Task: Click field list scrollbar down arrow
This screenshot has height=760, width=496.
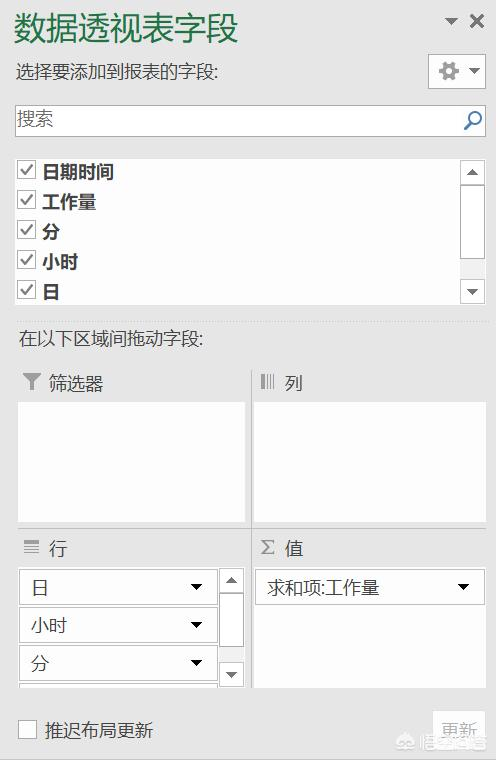Action: (472, 292)
